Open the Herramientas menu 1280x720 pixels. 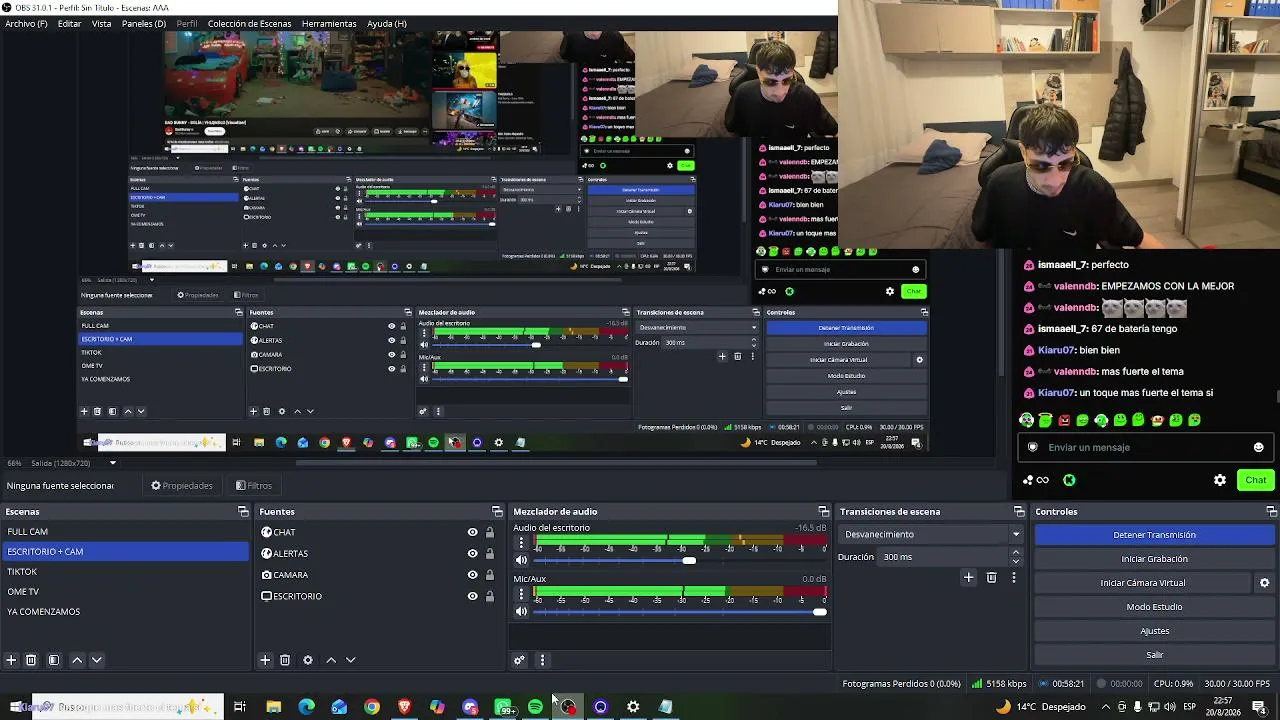coord(329,23)
